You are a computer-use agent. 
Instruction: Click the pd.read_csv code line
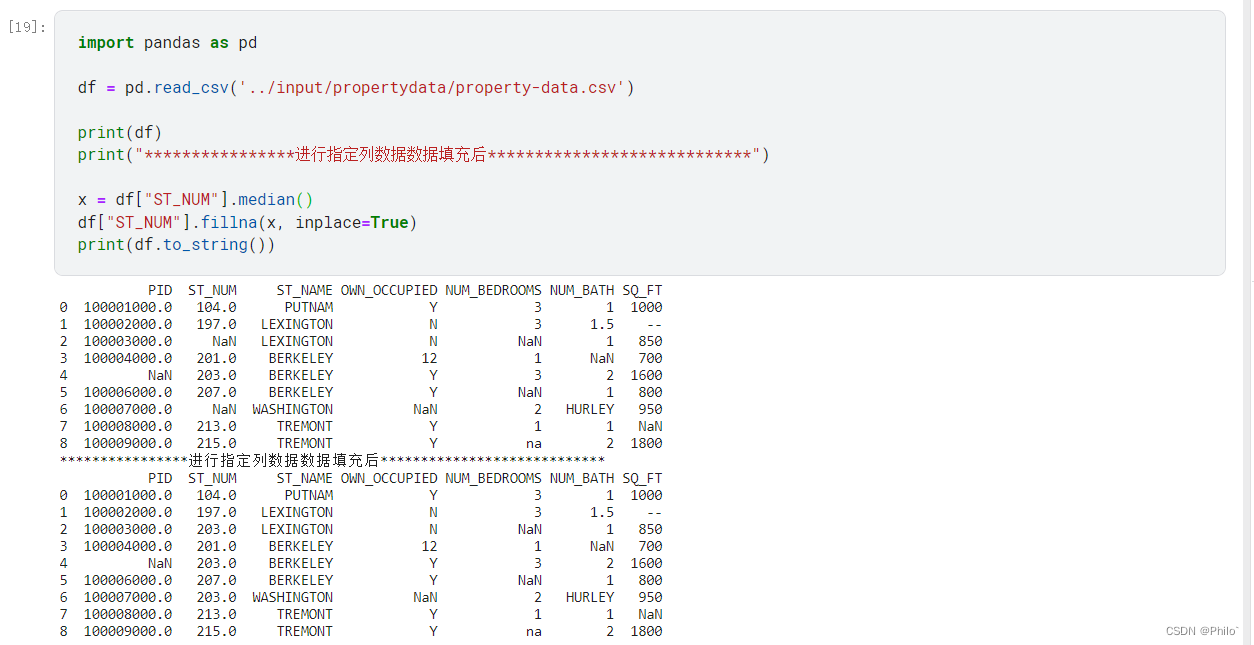[x=356, y=88]
